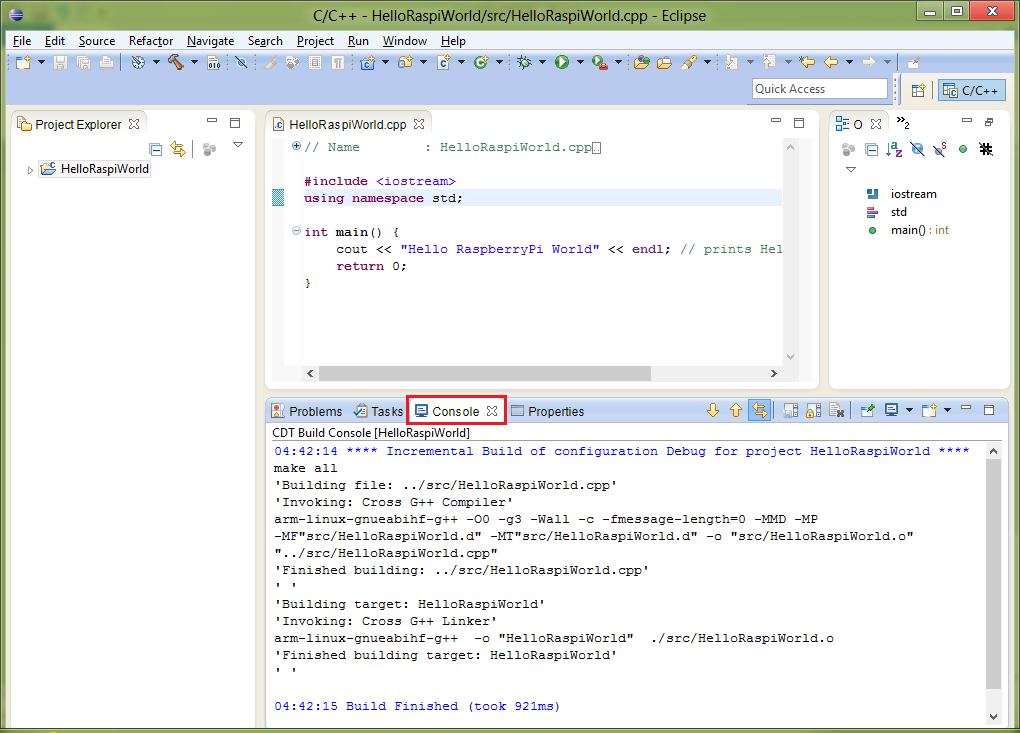Switch to the Problems tab
The height and width of the screenshot is (733, 1020).
[x=307, y=411]
